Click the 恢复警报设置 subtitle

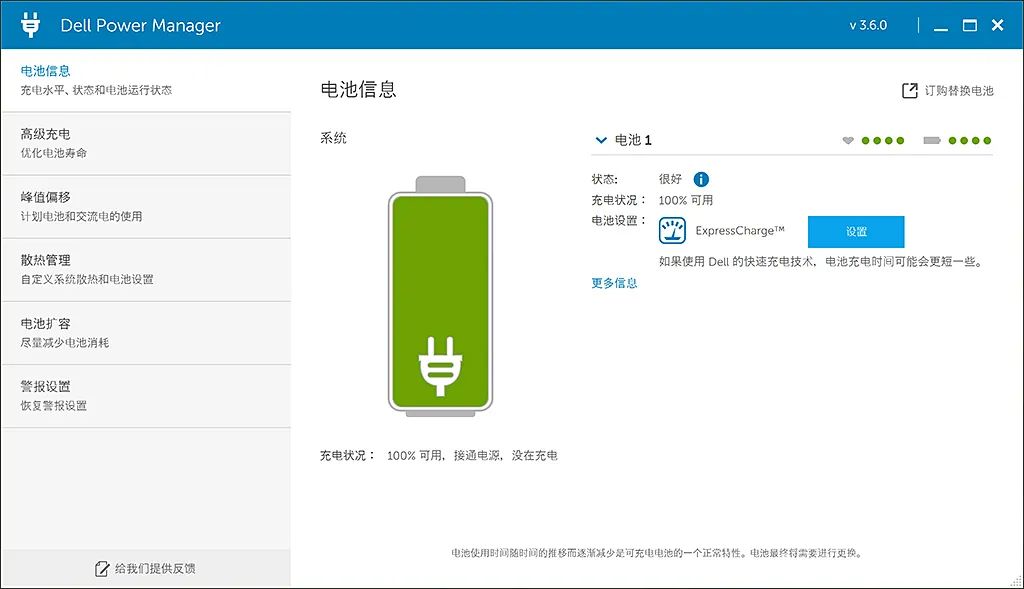(54, 406)
